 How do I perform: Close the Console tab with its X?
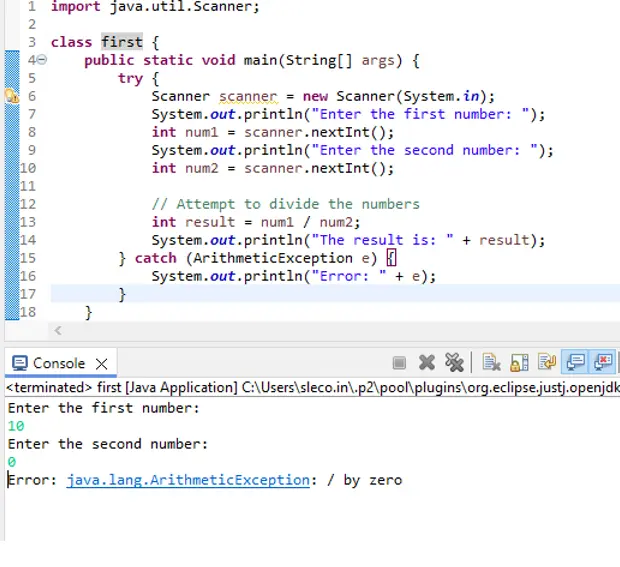click(102, 364)
